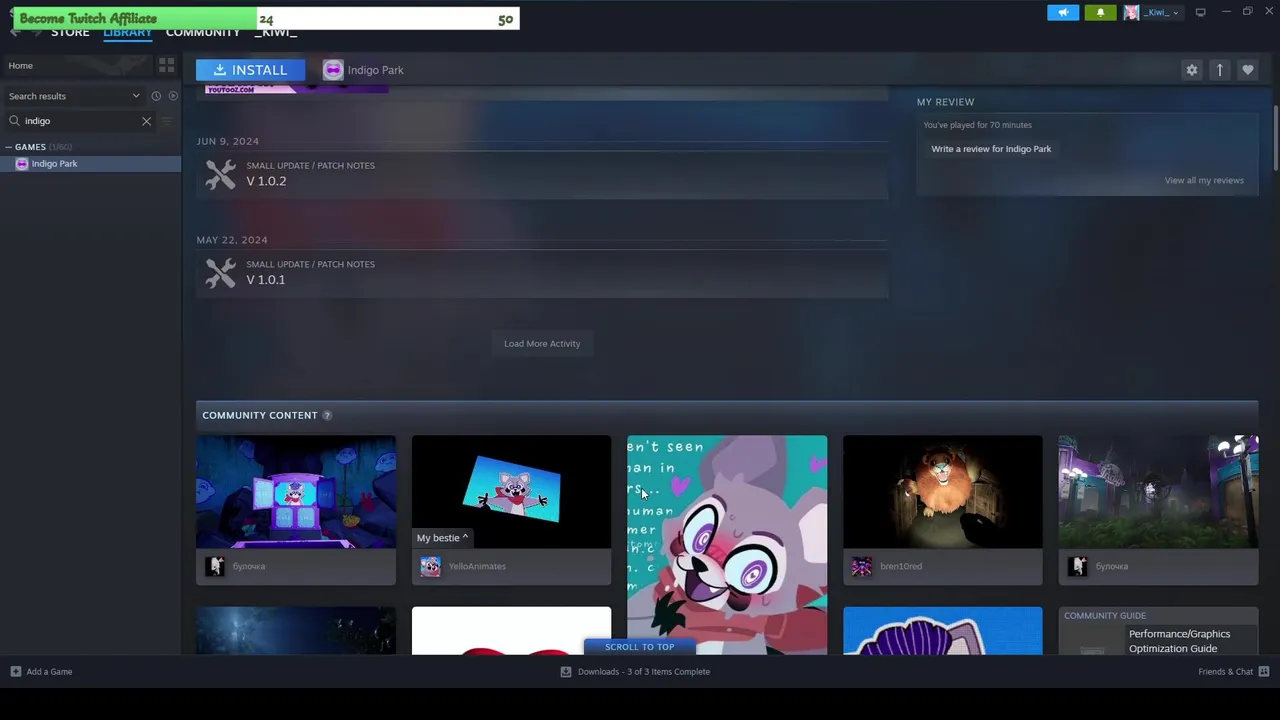Open blue theater stage community screenshot
The width and height of the screenshot is (1280, 720).
(x=296, y=492)
